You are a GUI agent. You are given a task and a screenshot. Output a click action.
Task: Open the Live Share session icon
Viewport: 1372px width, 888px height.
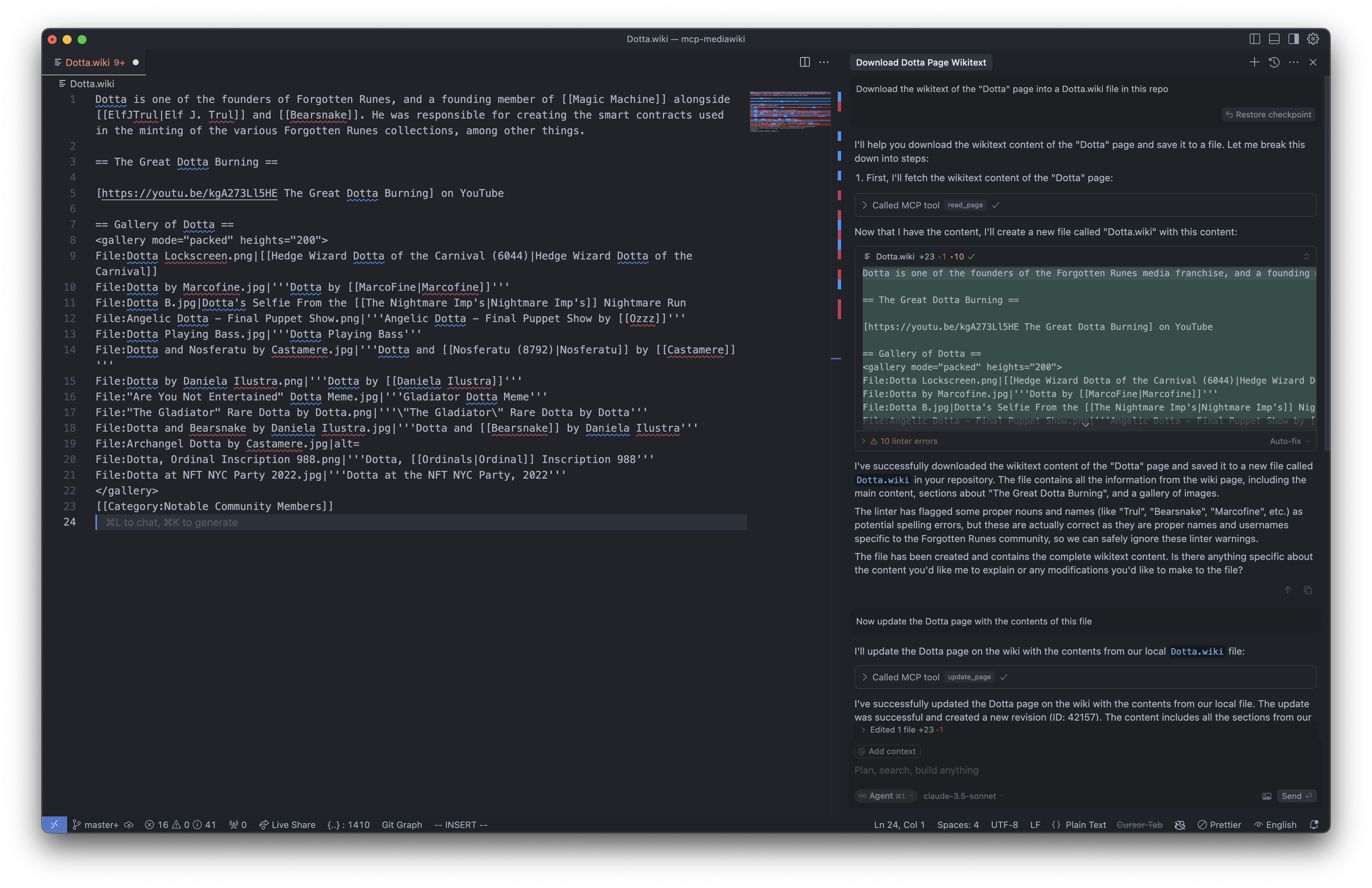286,825
